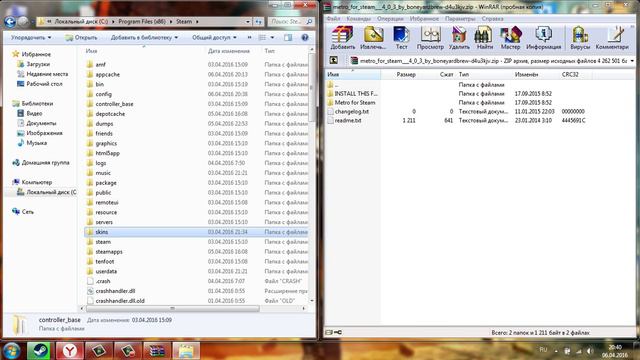Open Общий доступ dropdown
This screenshot has height=360, width=640.
pyautogui.click(x=214, y=38)
